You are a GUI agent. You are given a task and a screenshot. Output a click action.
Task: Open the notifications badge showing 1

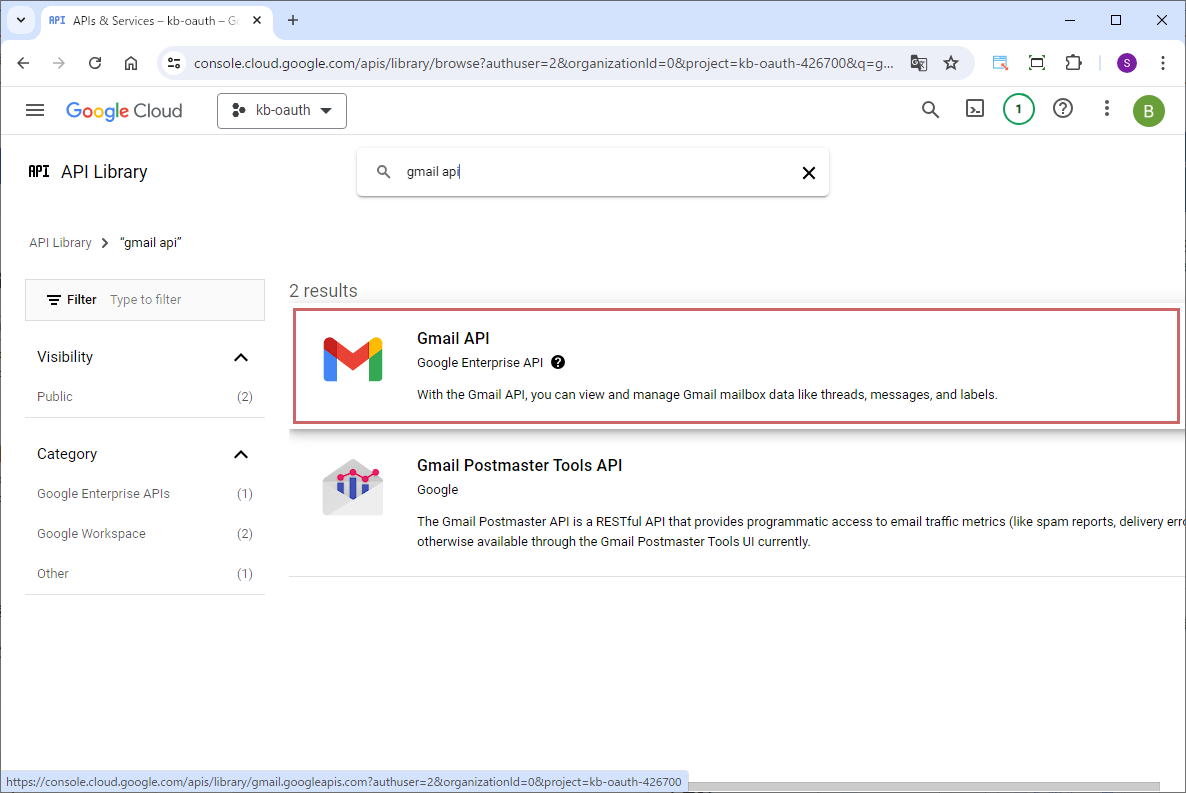tap(1018, 110)
